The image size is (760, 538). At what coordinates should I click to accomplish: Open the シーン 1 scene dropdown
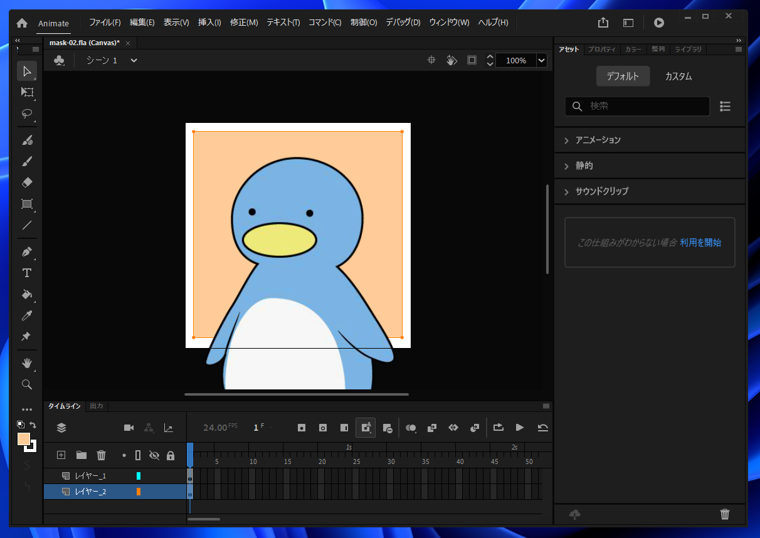point(134,61)
